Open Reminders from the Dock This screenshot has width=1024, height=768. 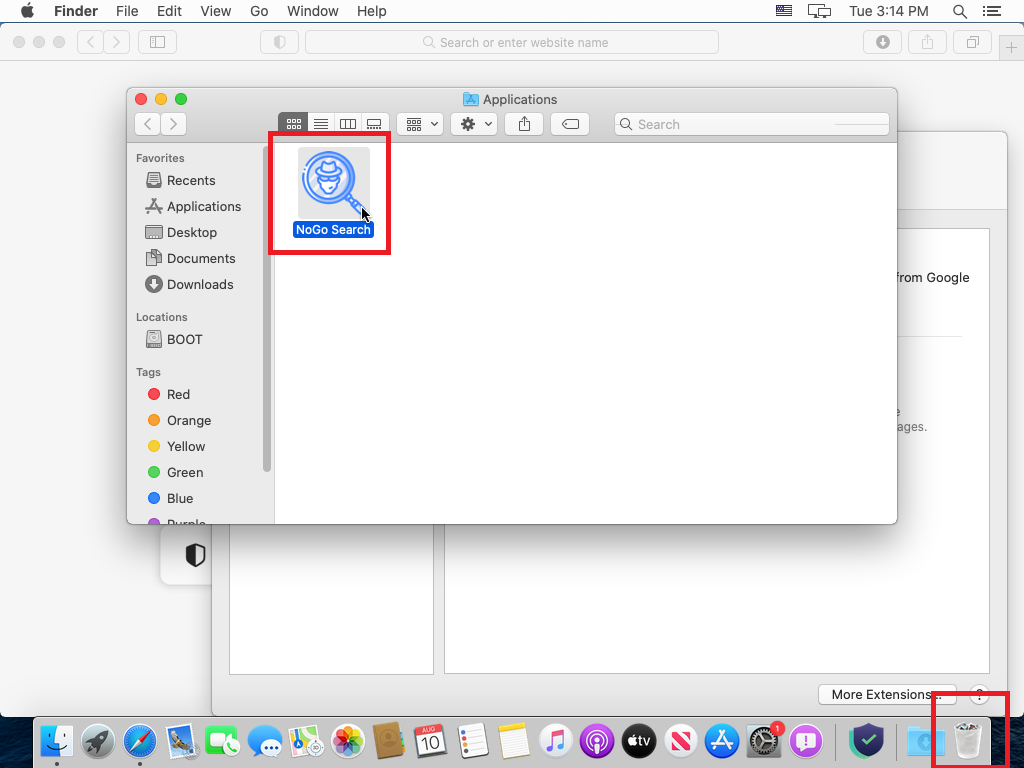[x=472, y=741]
